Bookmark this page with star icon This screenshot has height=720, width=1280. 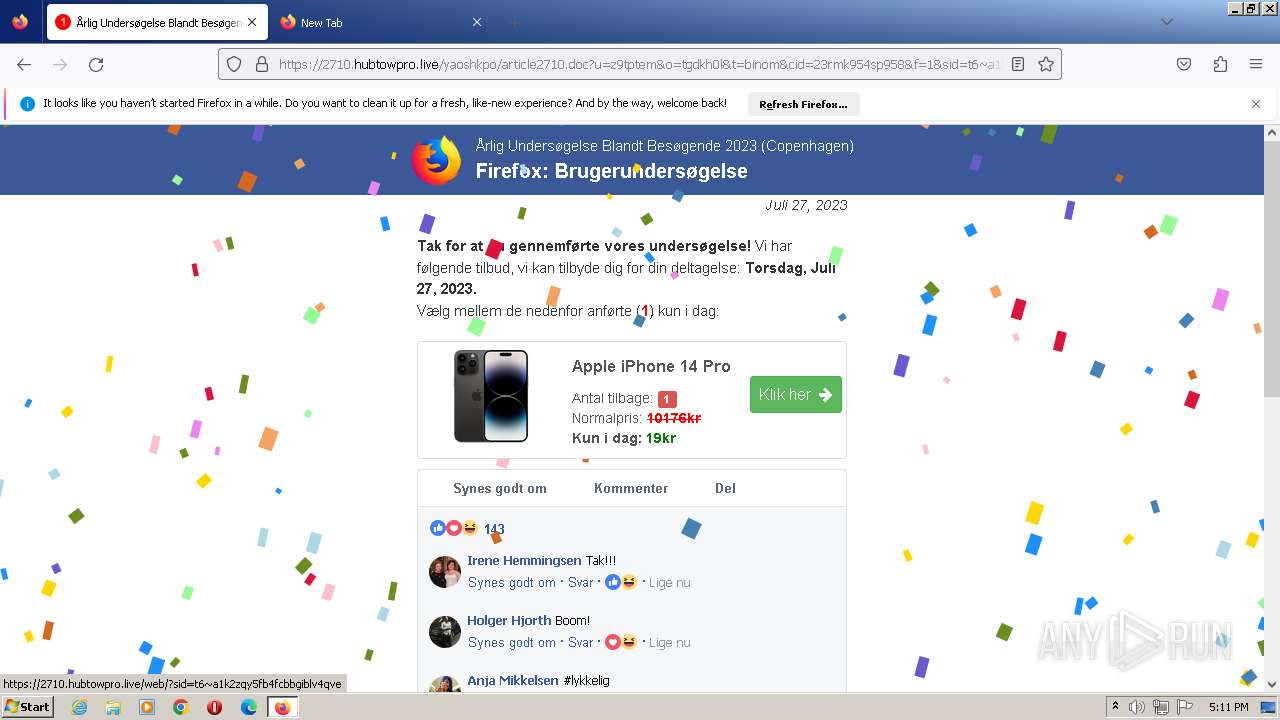pos(1046,64)
